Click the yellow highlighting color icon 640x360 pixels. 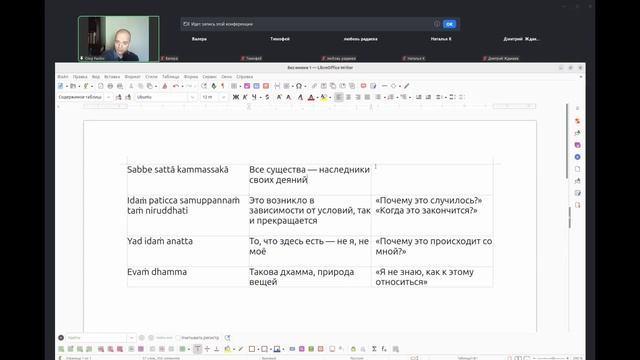point(324,97)
